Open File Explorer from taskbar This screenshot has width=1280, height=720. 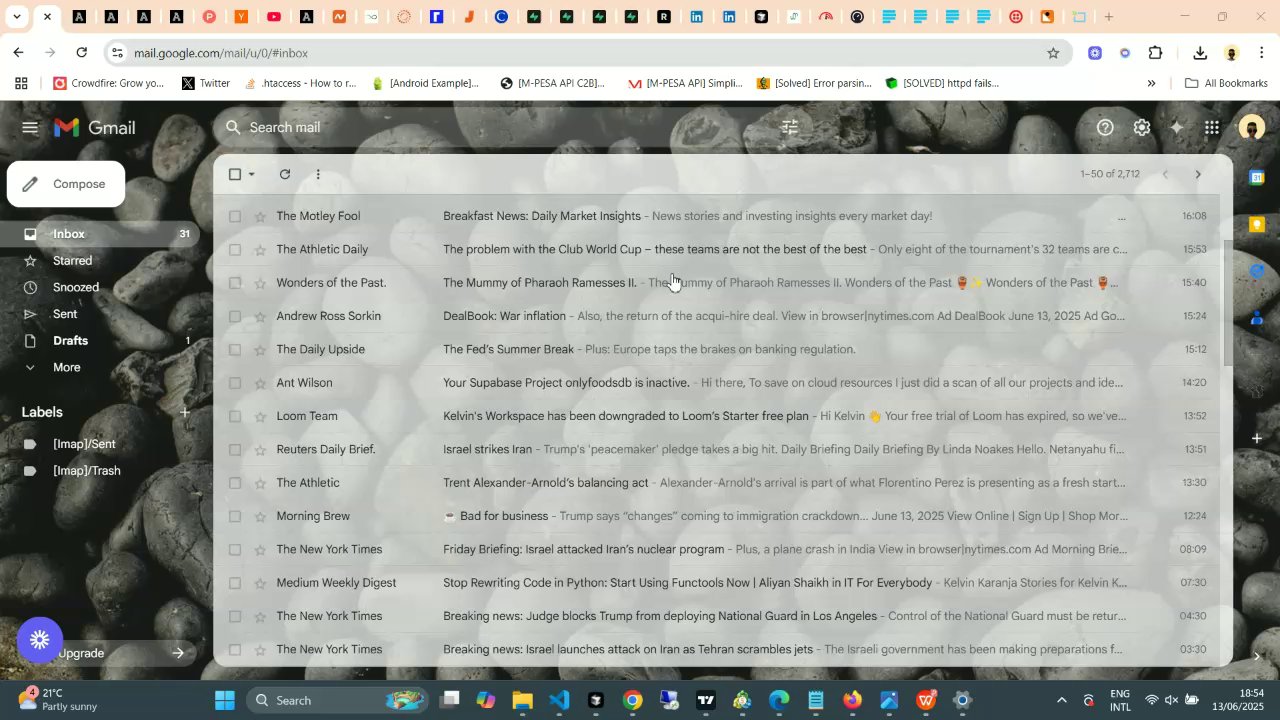point(522,700)
